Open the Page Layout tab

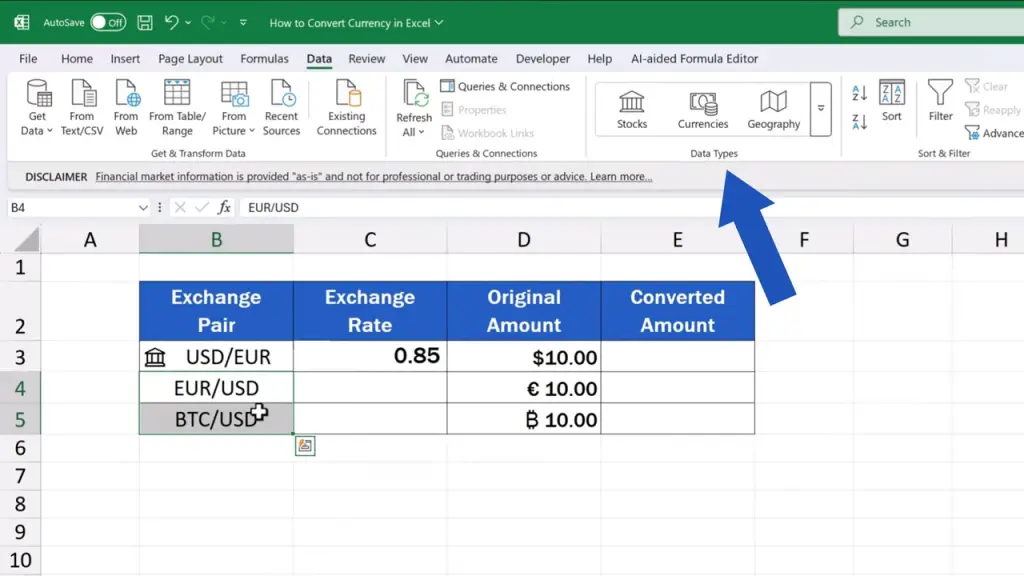point(190,59)
